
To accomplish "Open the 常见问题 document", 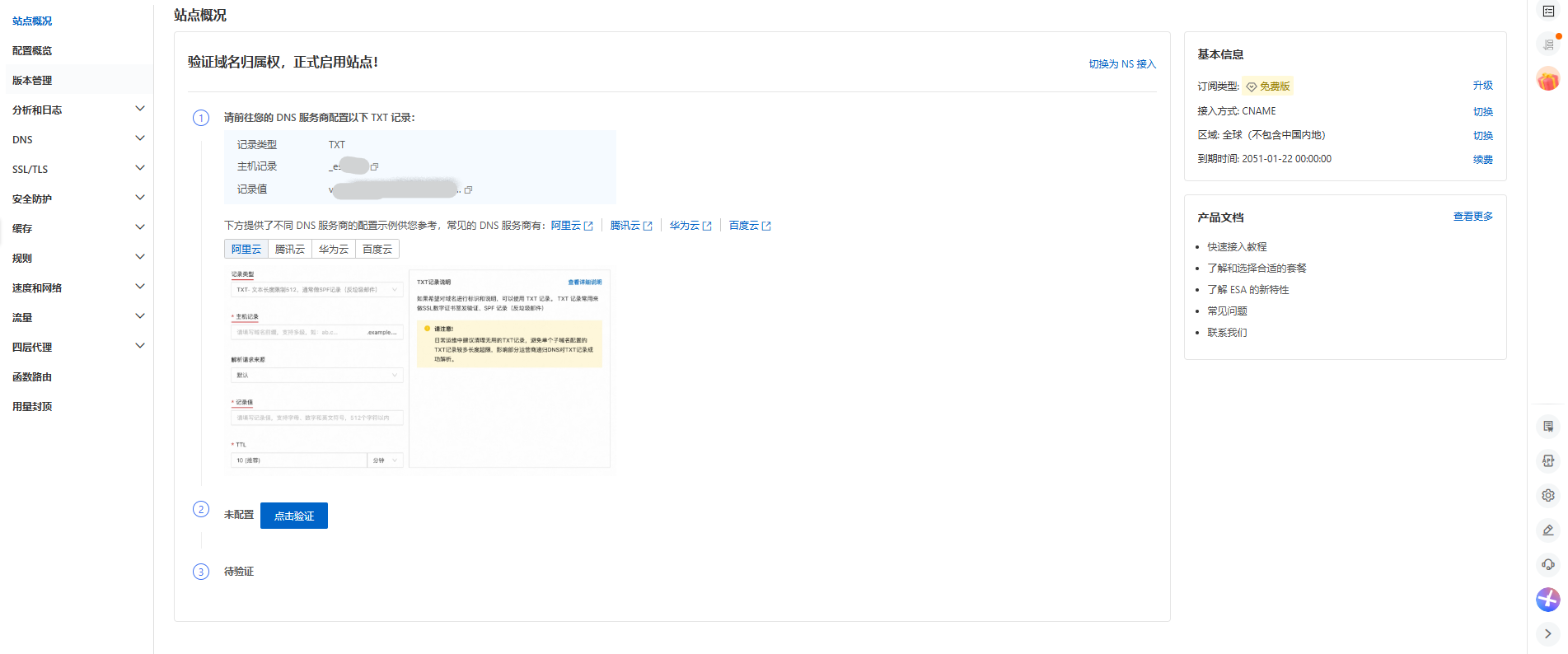I will pyautogui.click(x=1227, y=311).
